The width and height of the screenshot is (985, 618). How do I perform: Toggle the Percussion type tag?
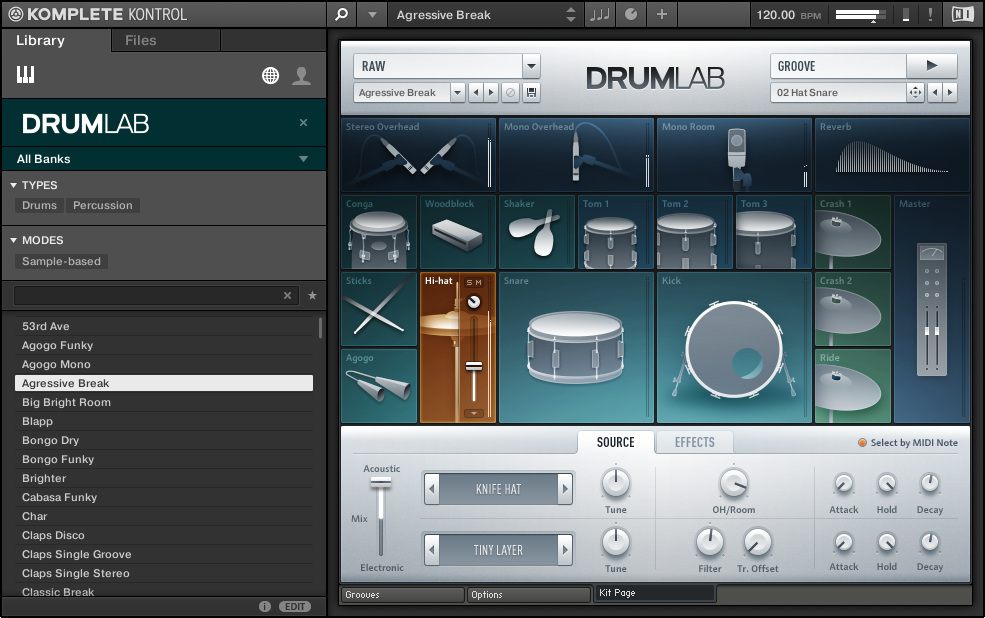(x=102, y=205)
